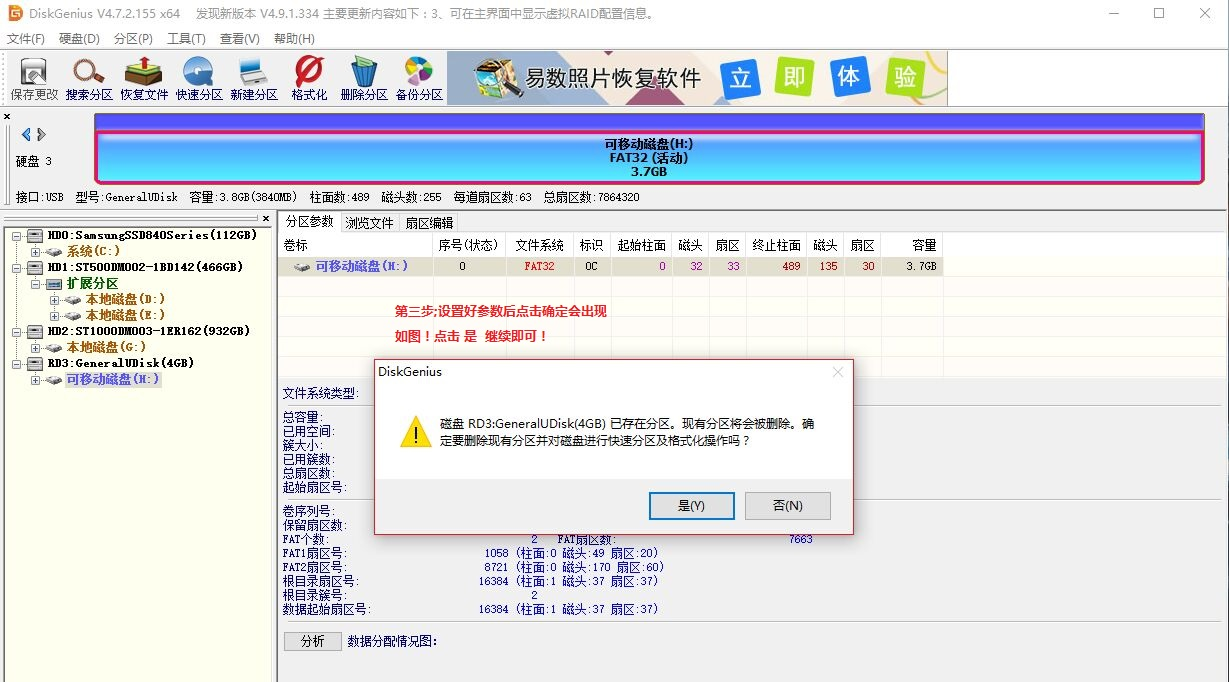Close the disk map pane with its X
The width and height of the screenshot is (1229, 682).
click(x=7, y=117)
